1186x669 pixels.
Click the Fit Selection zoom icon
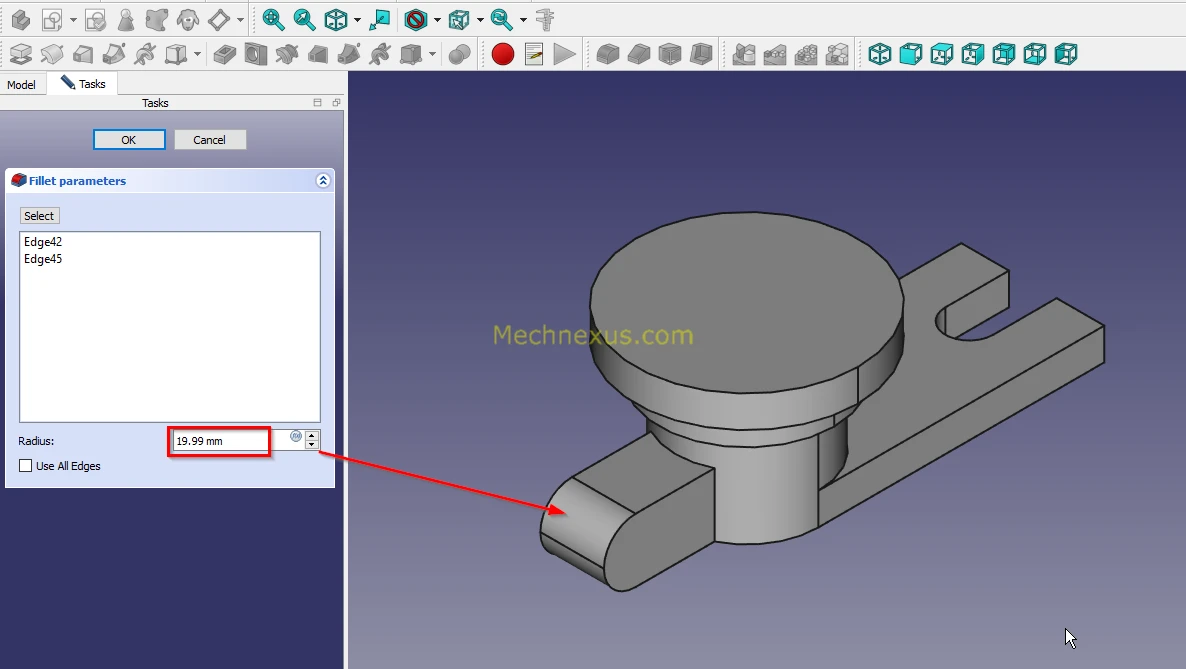[x=304, y=19]
